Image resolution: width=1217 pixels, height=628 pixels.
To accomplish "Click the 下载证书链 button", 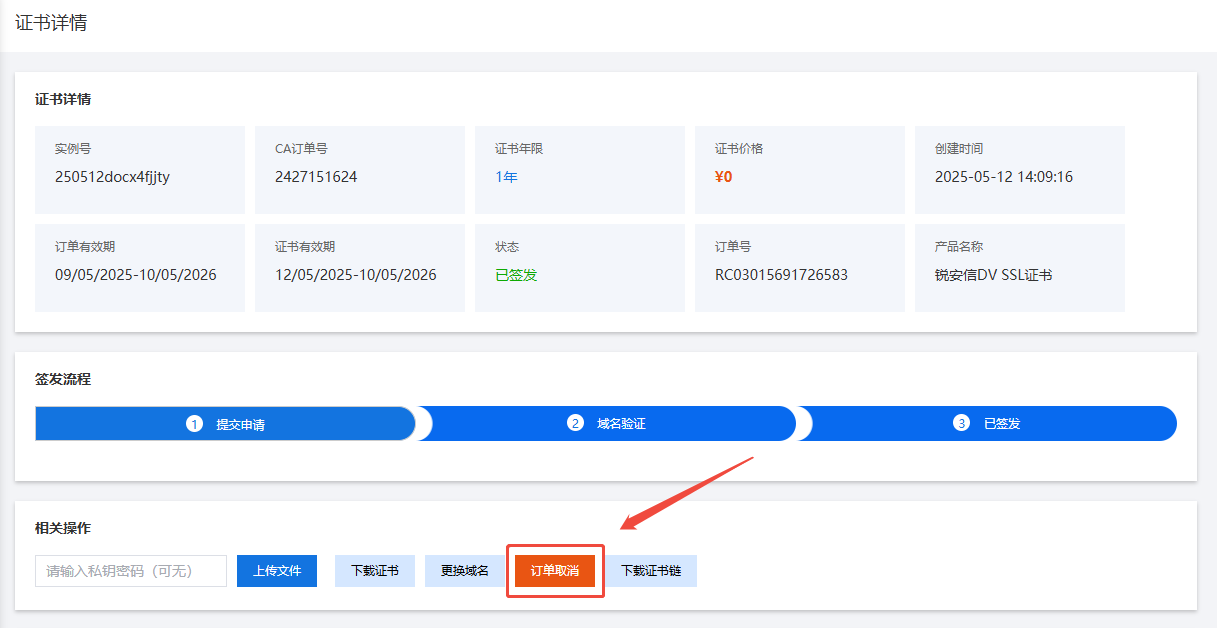I will click(x=651, y=571).
